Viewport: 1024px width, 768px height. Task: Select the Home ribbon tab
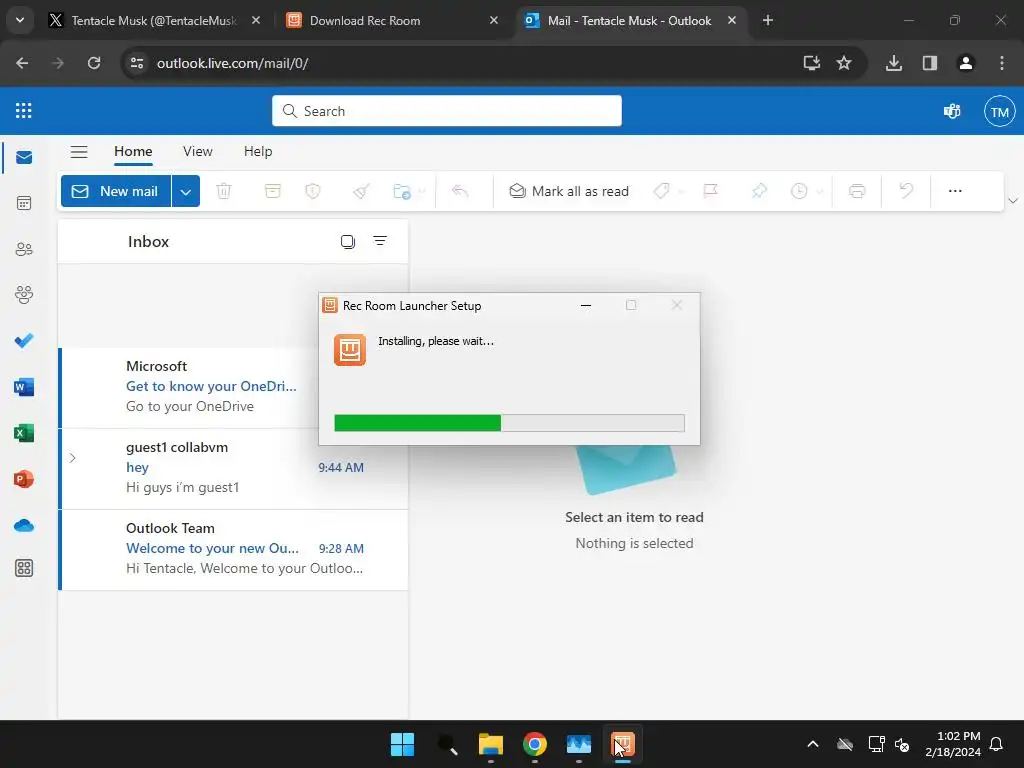[133, 152]
